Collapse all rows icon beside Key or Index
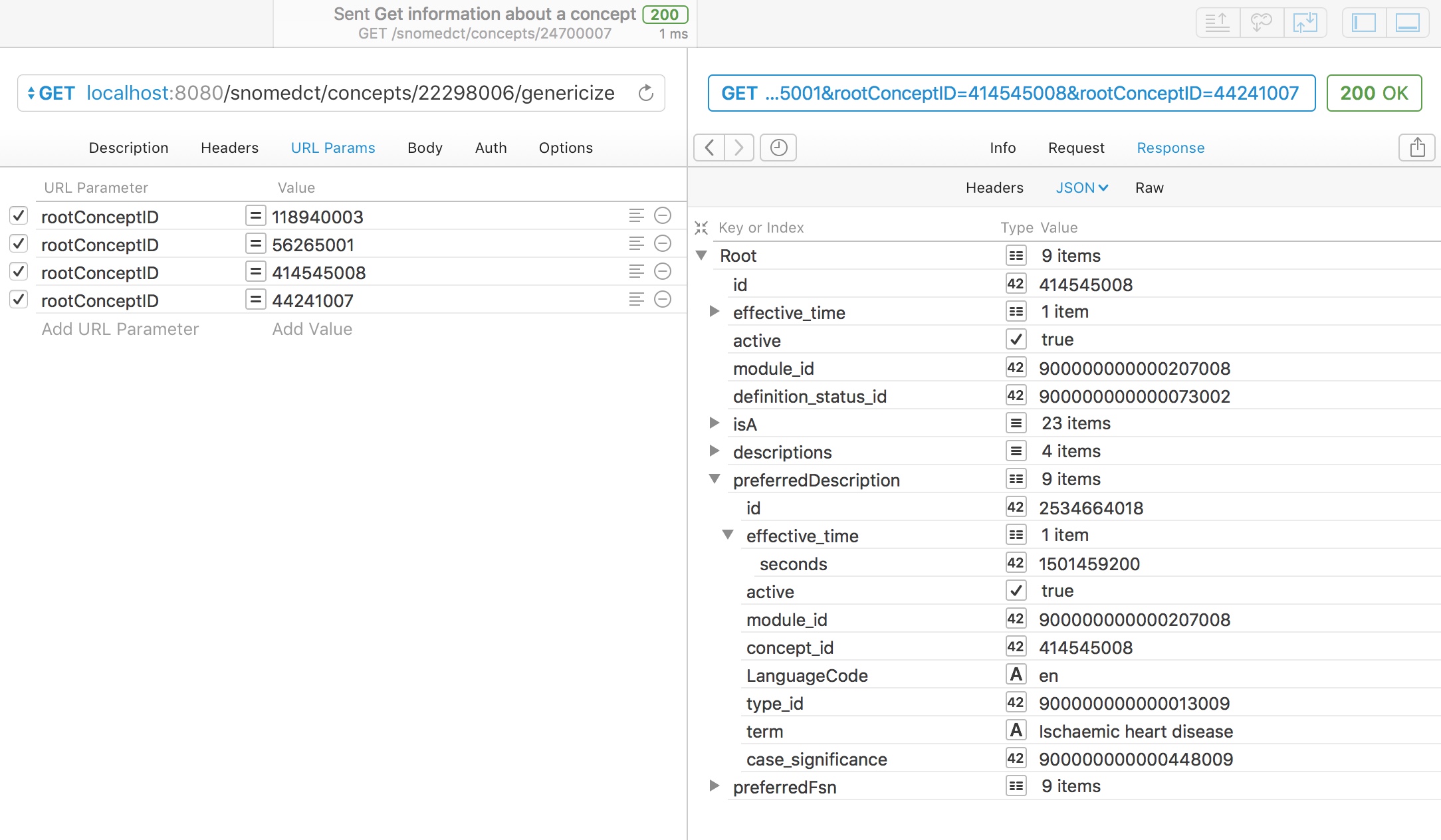 point(701,228)
